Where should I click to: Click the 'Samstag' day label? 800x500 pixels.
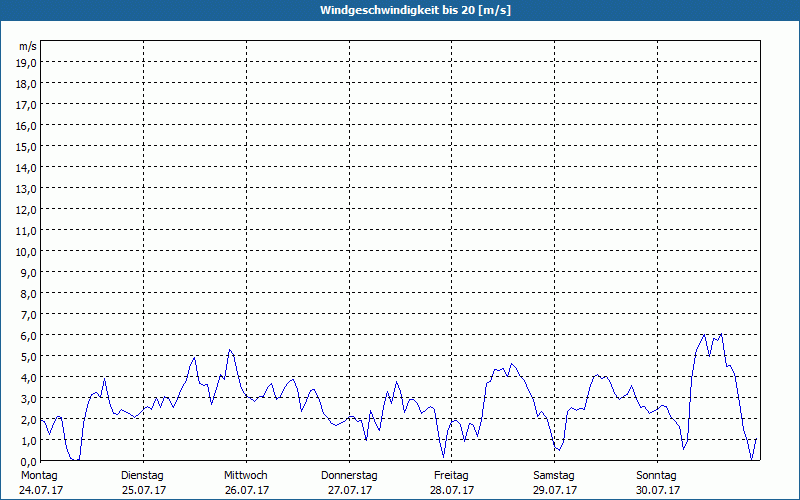554,476
